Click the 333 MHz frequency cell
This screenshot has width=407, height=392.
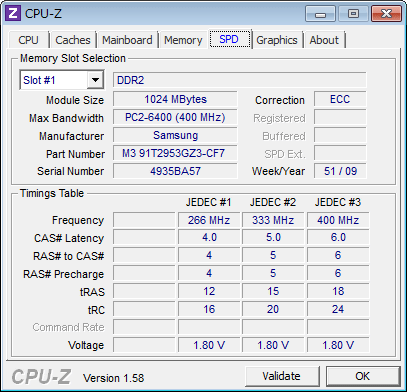point(273,220)
